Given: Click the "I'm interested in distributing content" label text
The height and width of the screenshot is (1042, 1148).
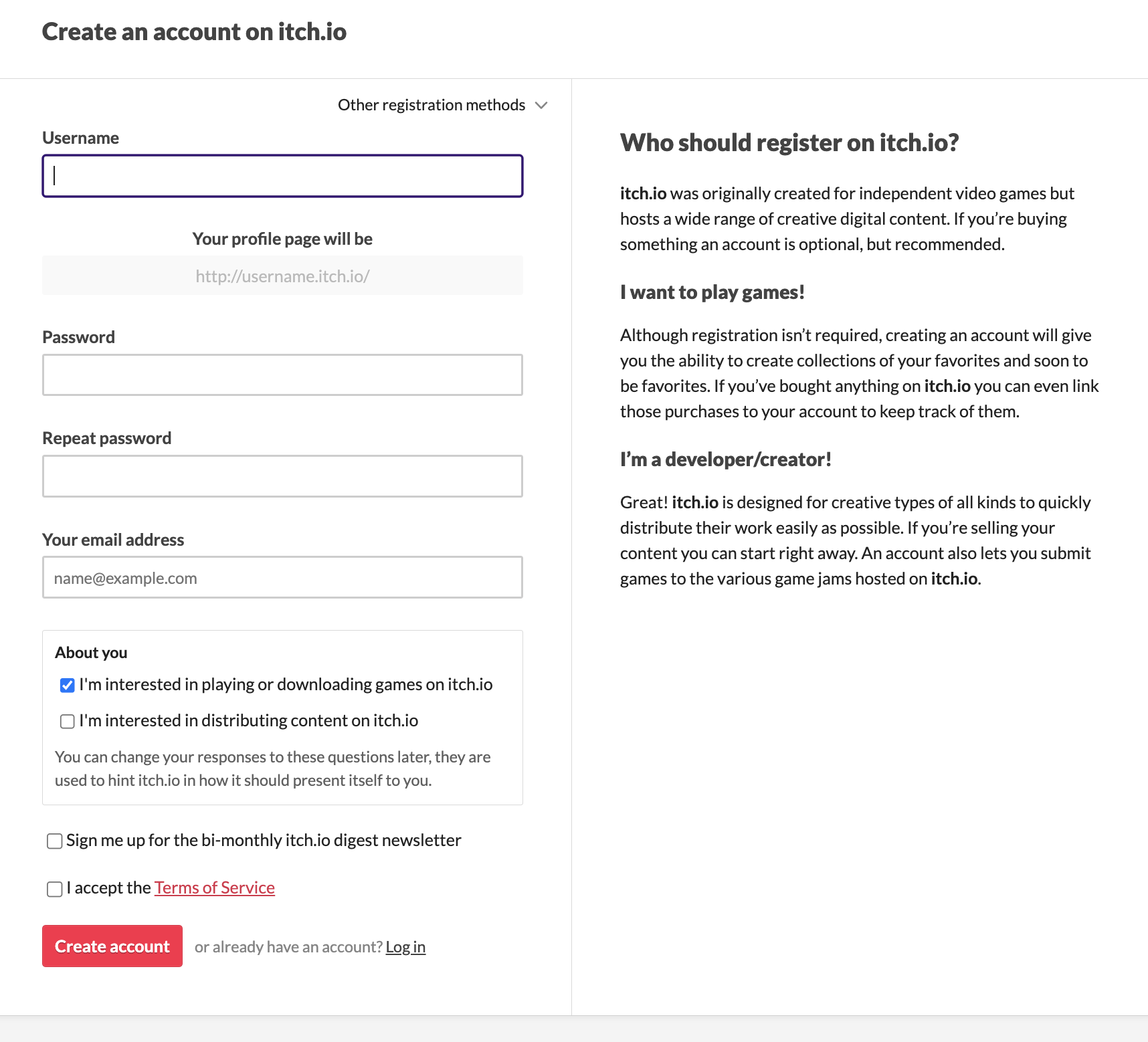Looking at the screenshot, I should pos(248,721).
